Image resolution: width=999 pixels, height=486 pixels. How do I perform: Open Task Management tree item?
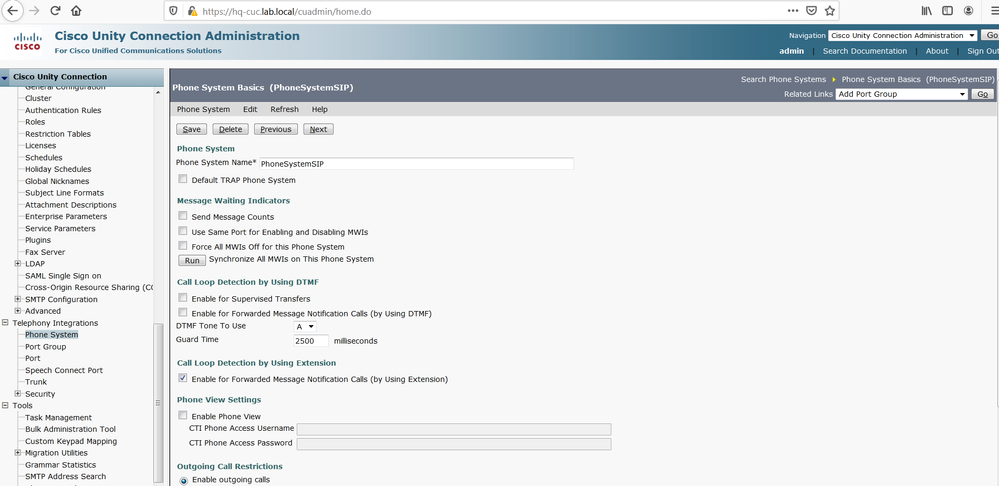tap(58, 417)
